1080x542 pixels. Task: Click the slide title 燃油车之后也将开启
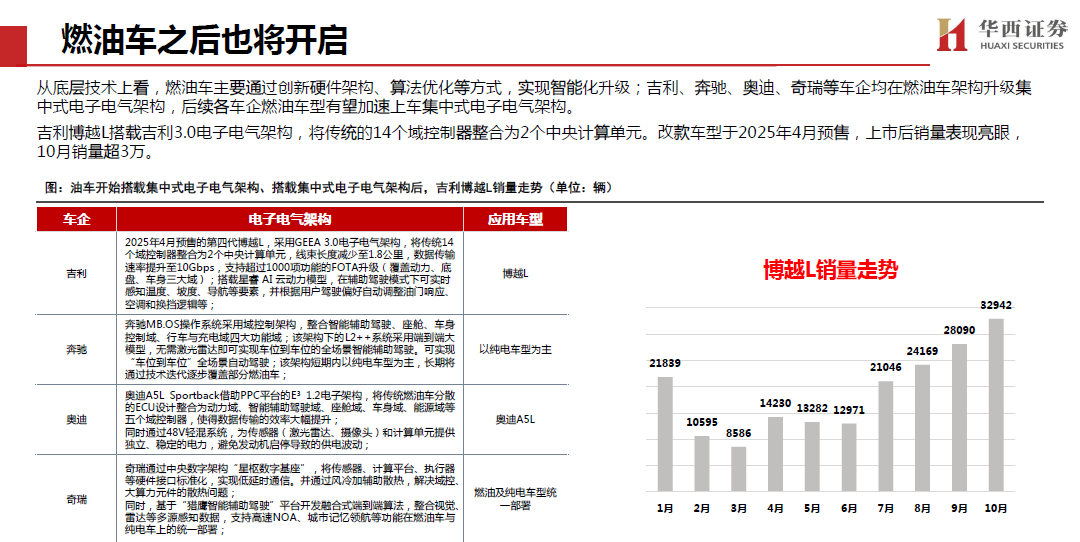coord(204,39)
